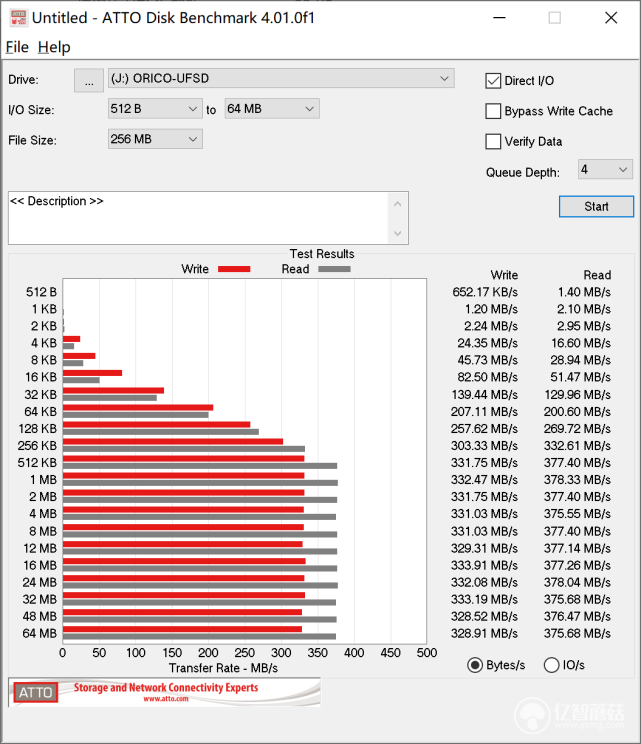Click the ATTO logo in the banner
This screenshot has height=744, width=641.
[36, 692]
